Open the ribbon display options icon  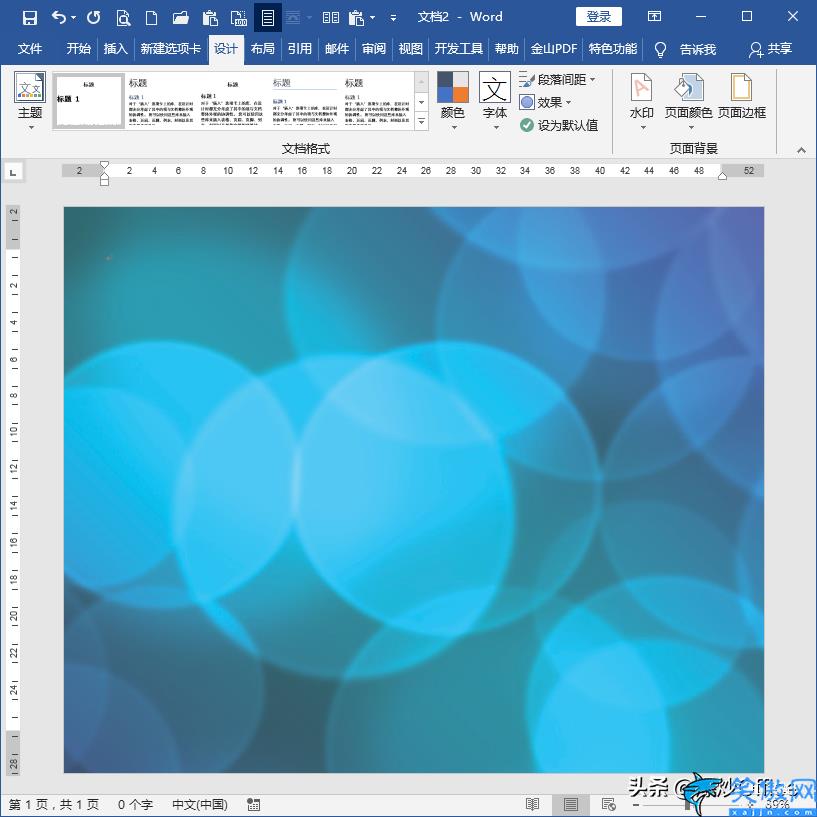click(654, 17)
